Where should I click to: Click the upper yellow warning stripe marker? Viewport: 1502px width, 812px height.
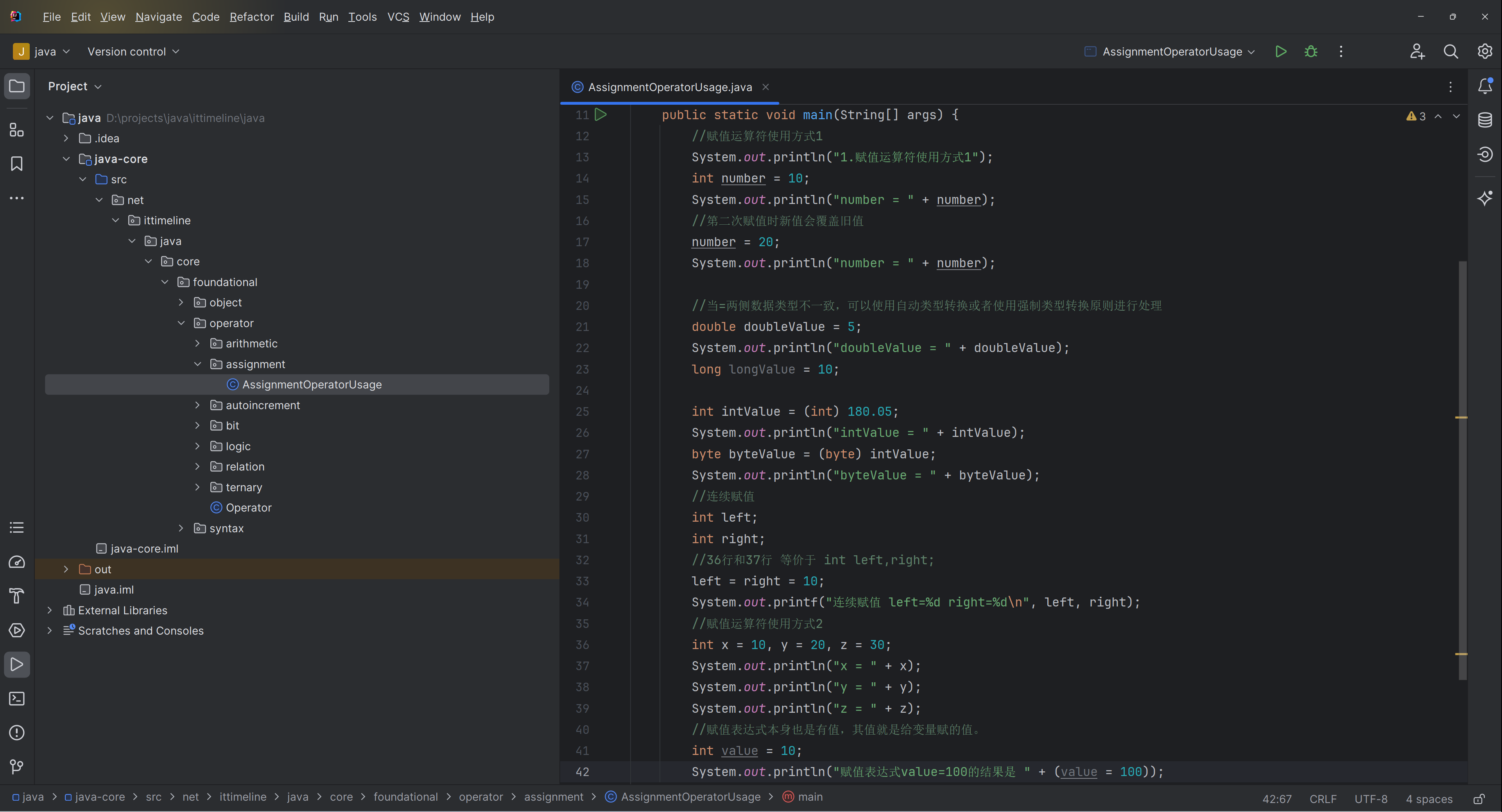pyautogui.click(x=1461, y=417)
